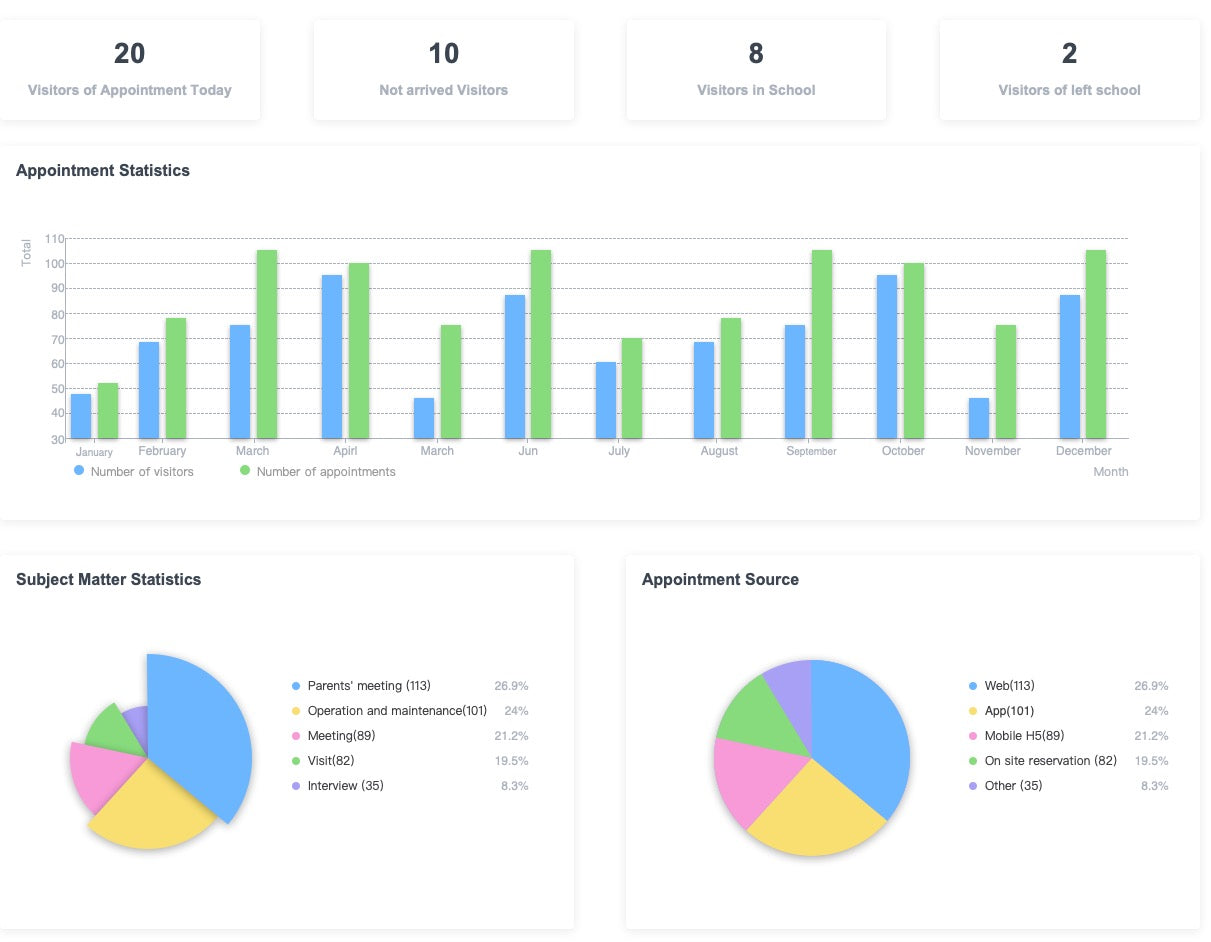Toggle Operation and maintenance(101) legend entry

(389, 711)
